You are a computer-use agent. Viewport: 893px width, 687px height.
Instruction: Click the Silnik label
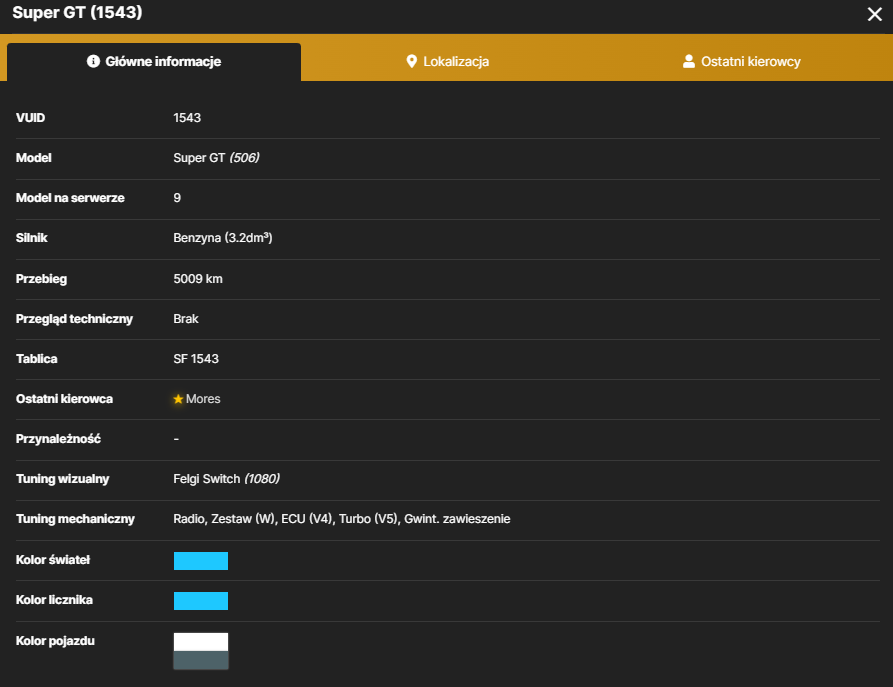(32, 238)
